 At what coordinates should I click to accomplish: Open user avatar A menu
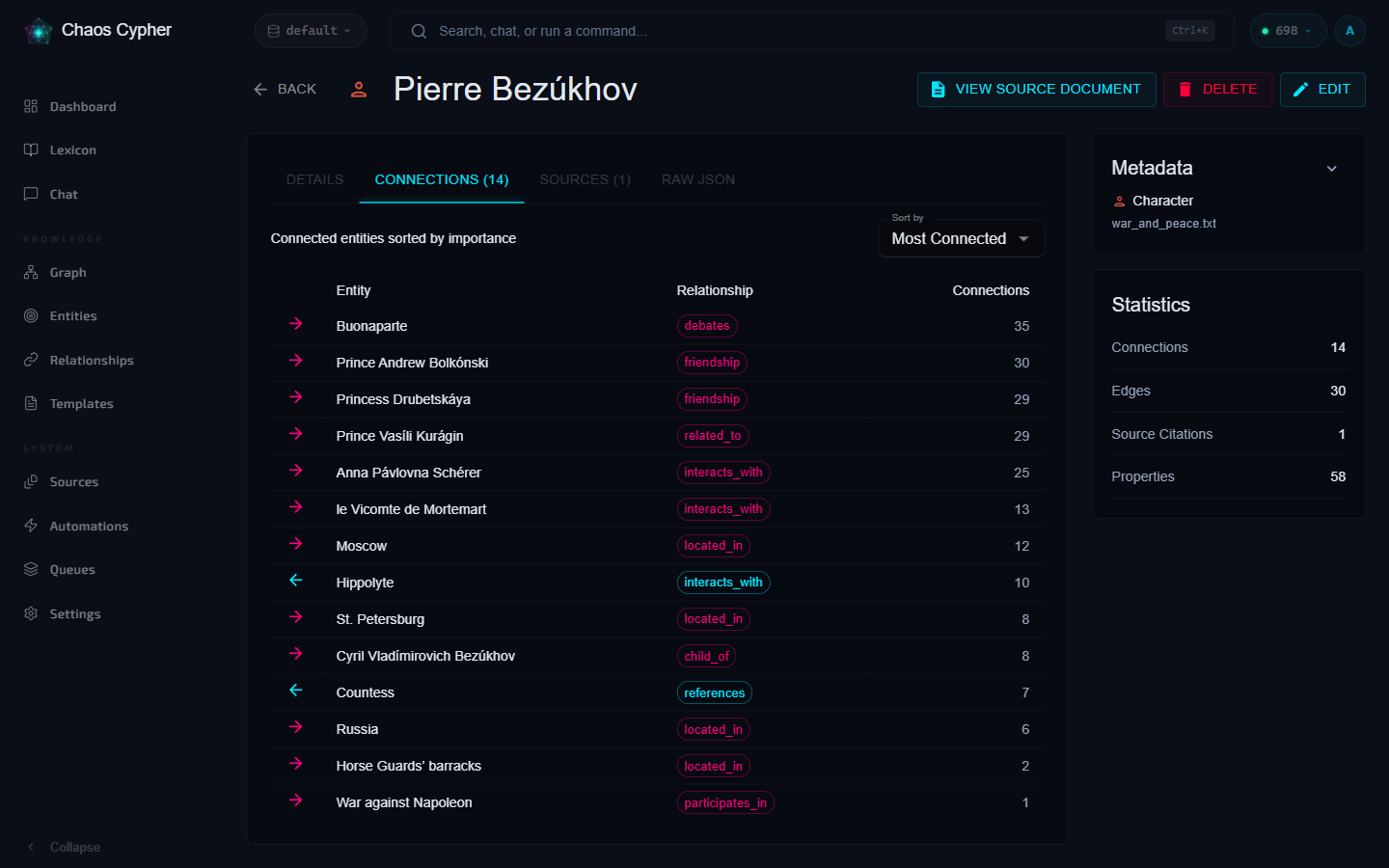pyautogui.click(x=1349, y=31)
